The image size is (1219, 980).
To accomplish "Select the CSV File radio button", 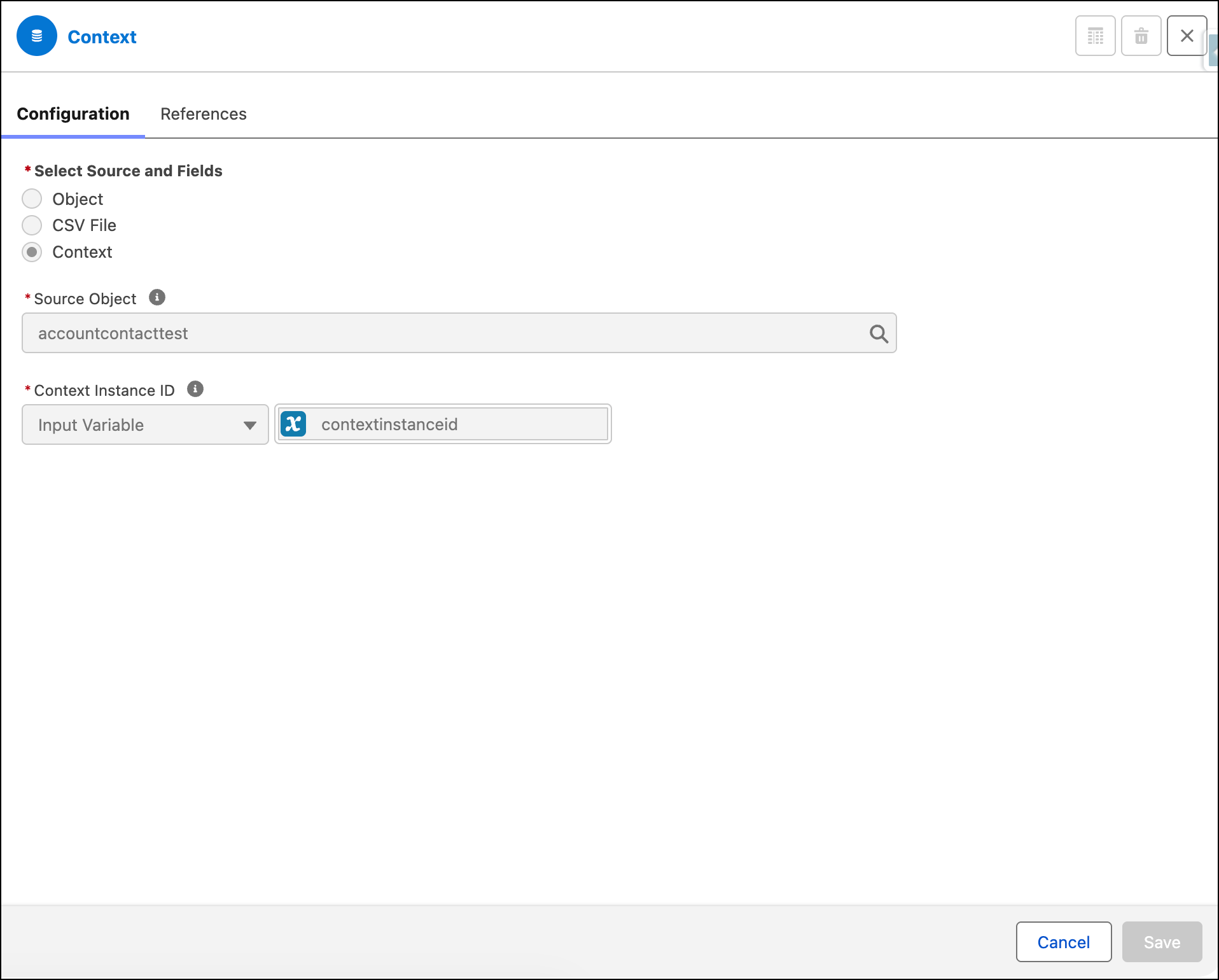I will [x=32, y=225].
